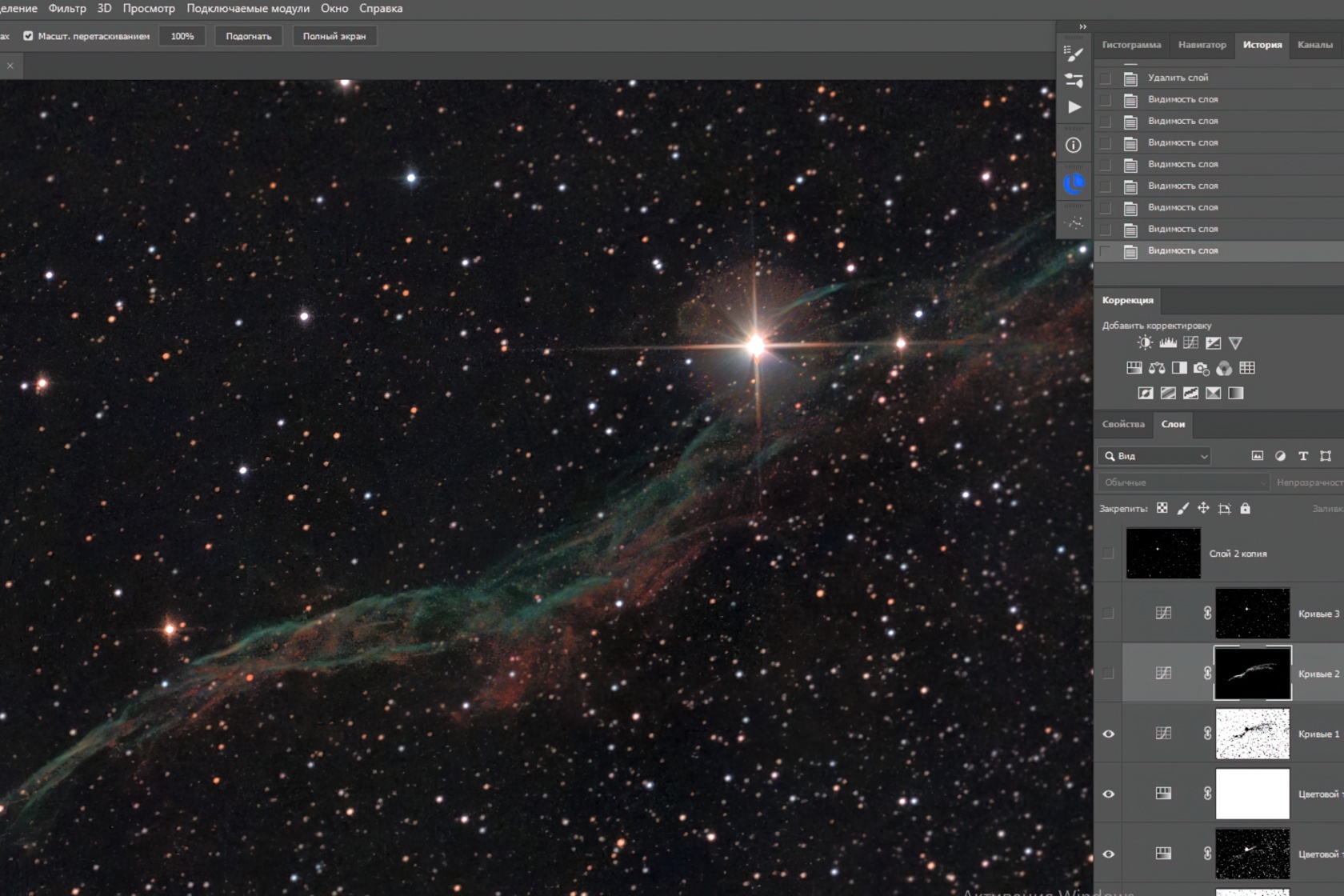Add a Black & White adjustment
This screenshot has height=896, width=1344.
click(x=1179, y=368)
